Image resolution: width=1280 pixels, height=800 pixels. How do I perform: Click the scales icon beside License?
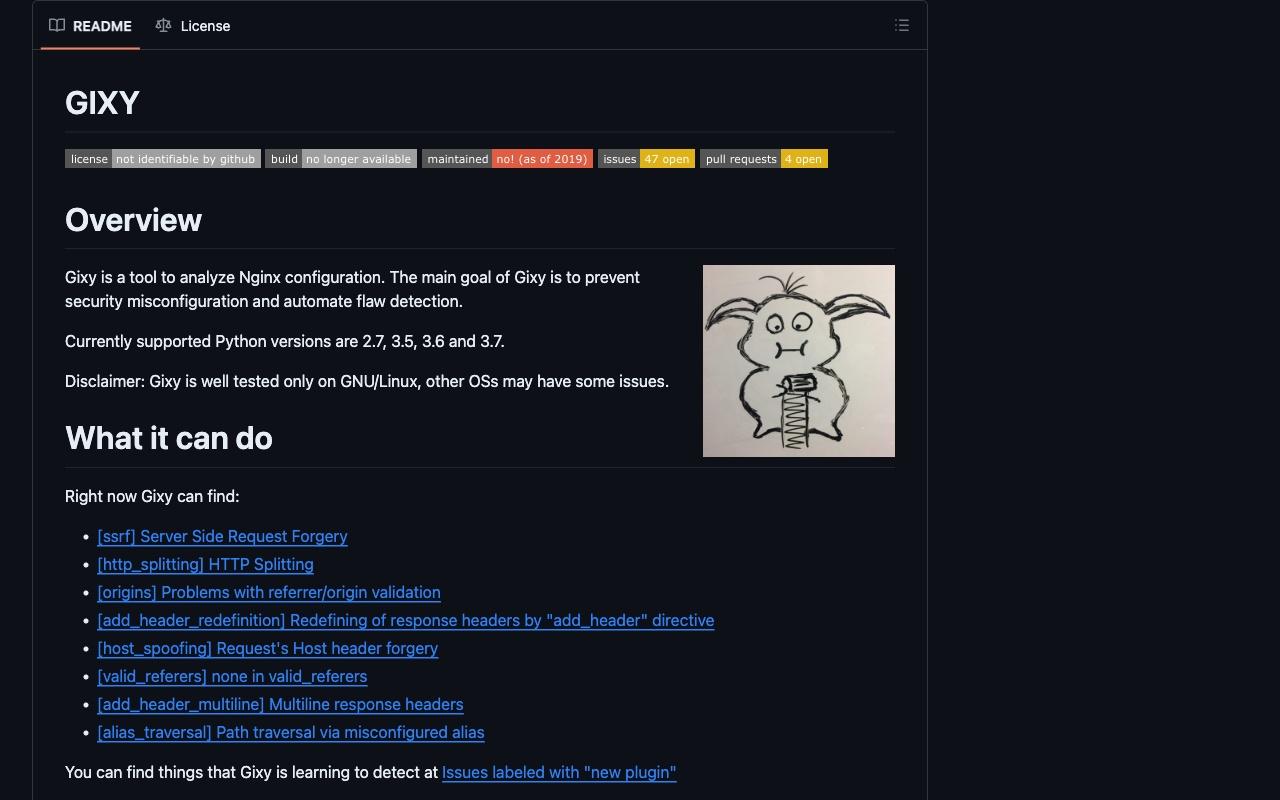[163, 26]
